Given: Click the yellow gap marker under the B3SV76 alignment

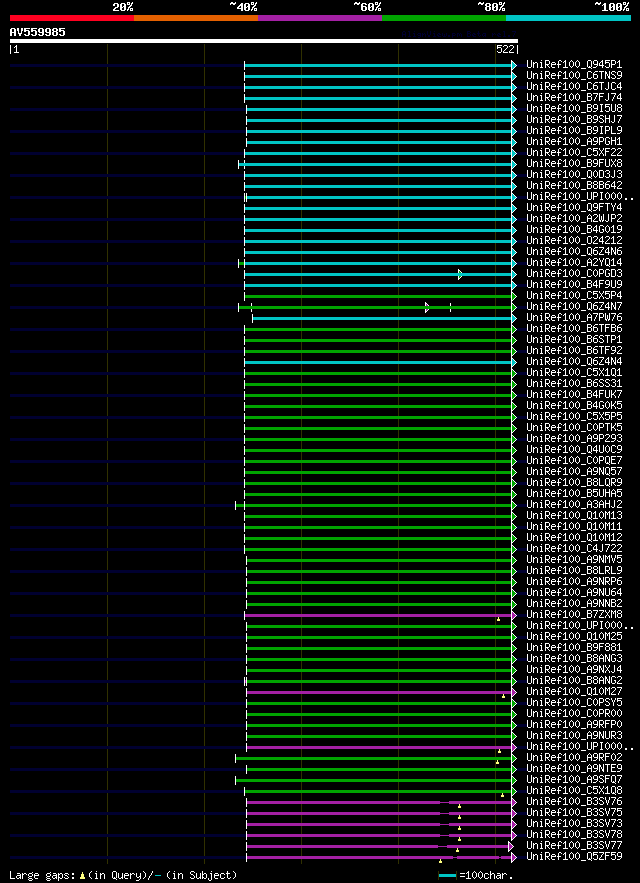Looking at the screenshot, I should click(460, 806).
